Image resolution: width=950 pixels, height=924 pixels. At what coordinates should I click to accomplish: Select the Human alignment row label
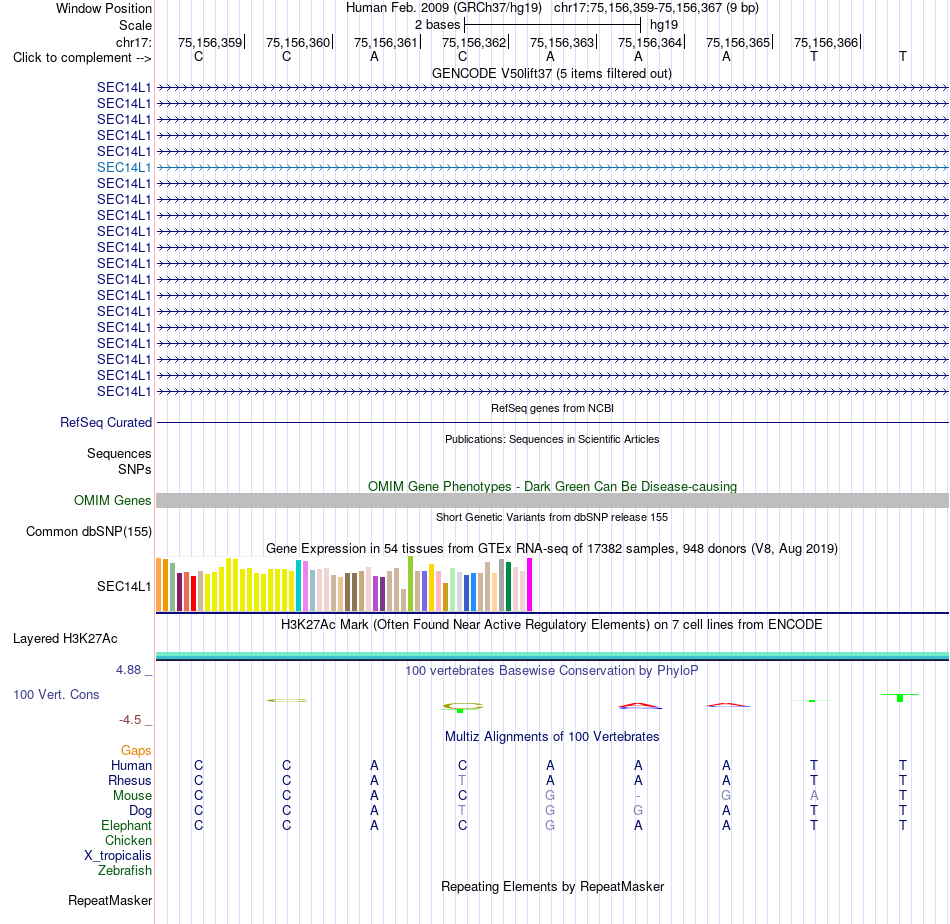pos(131,766)
